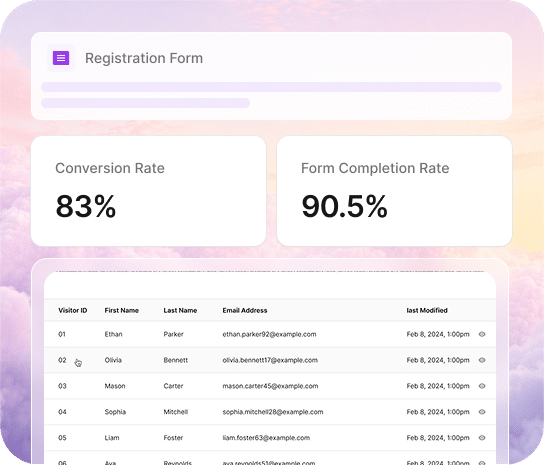Click eye icon in Sophia Mitchell's row
The image size is (544, 465).
[482, 412]
